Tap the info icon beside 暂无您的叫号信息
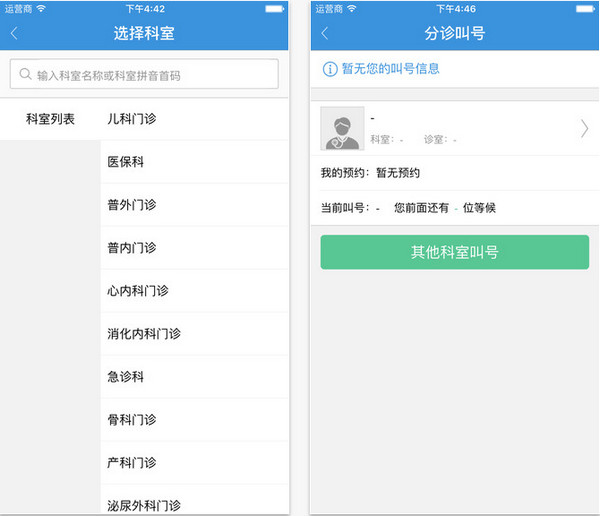 329,69
